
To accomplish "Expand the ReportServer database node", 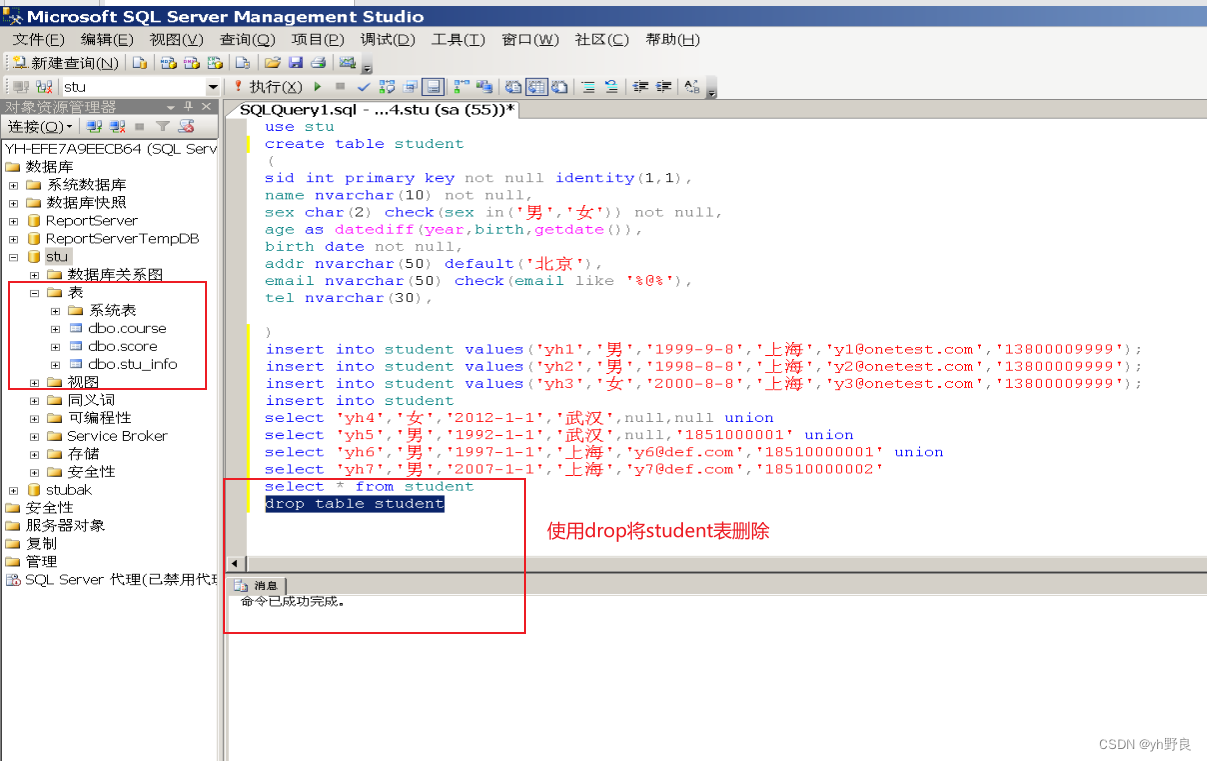I will [14, 221].
